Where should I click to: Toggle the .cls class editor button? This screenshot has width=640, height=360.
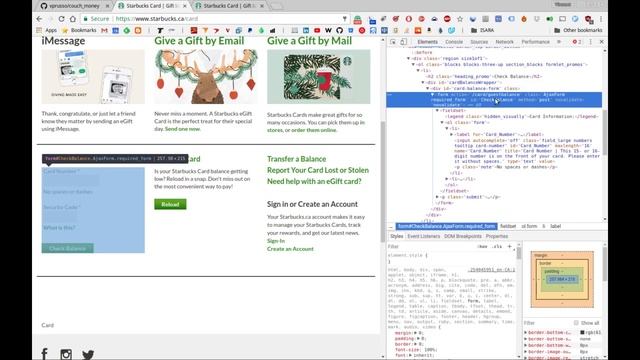[497, 247]
